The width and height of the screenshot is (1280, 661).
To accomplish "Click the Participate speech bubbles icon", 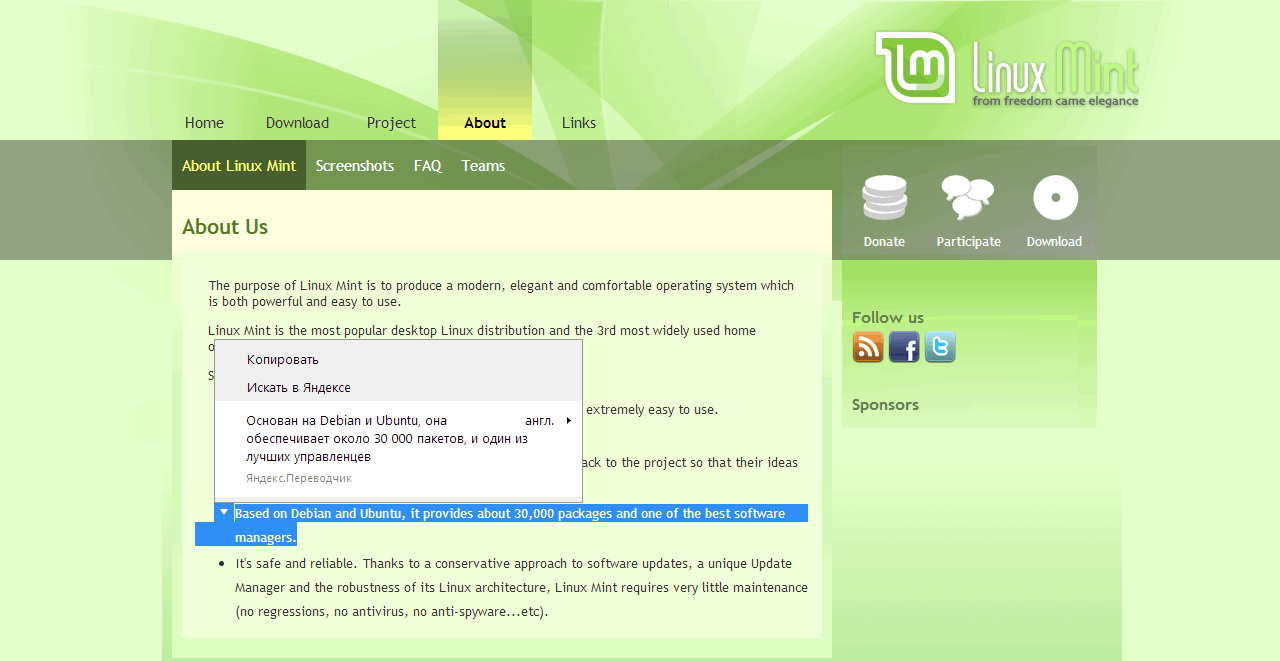I will pos(967,198).
